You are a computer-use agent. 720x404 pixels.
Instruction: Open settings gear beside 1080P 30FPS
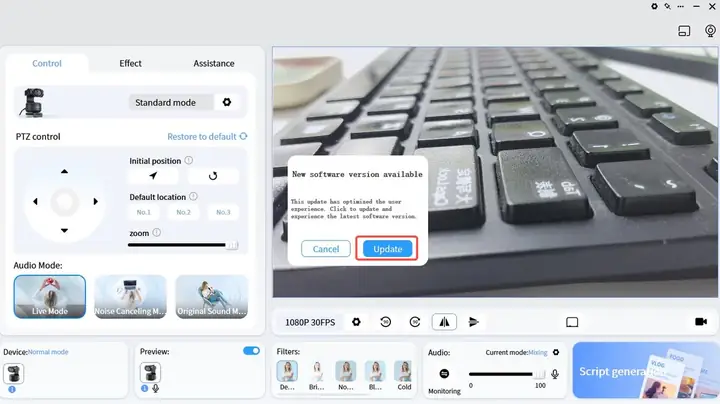[356, 322]
